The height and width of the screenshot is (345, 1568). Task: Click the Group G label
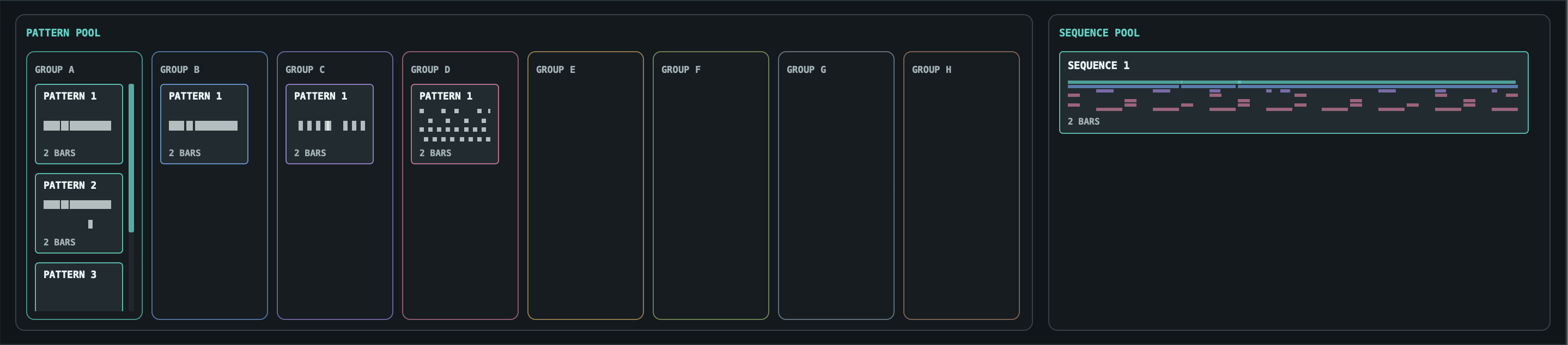click(x=806, y=69)
